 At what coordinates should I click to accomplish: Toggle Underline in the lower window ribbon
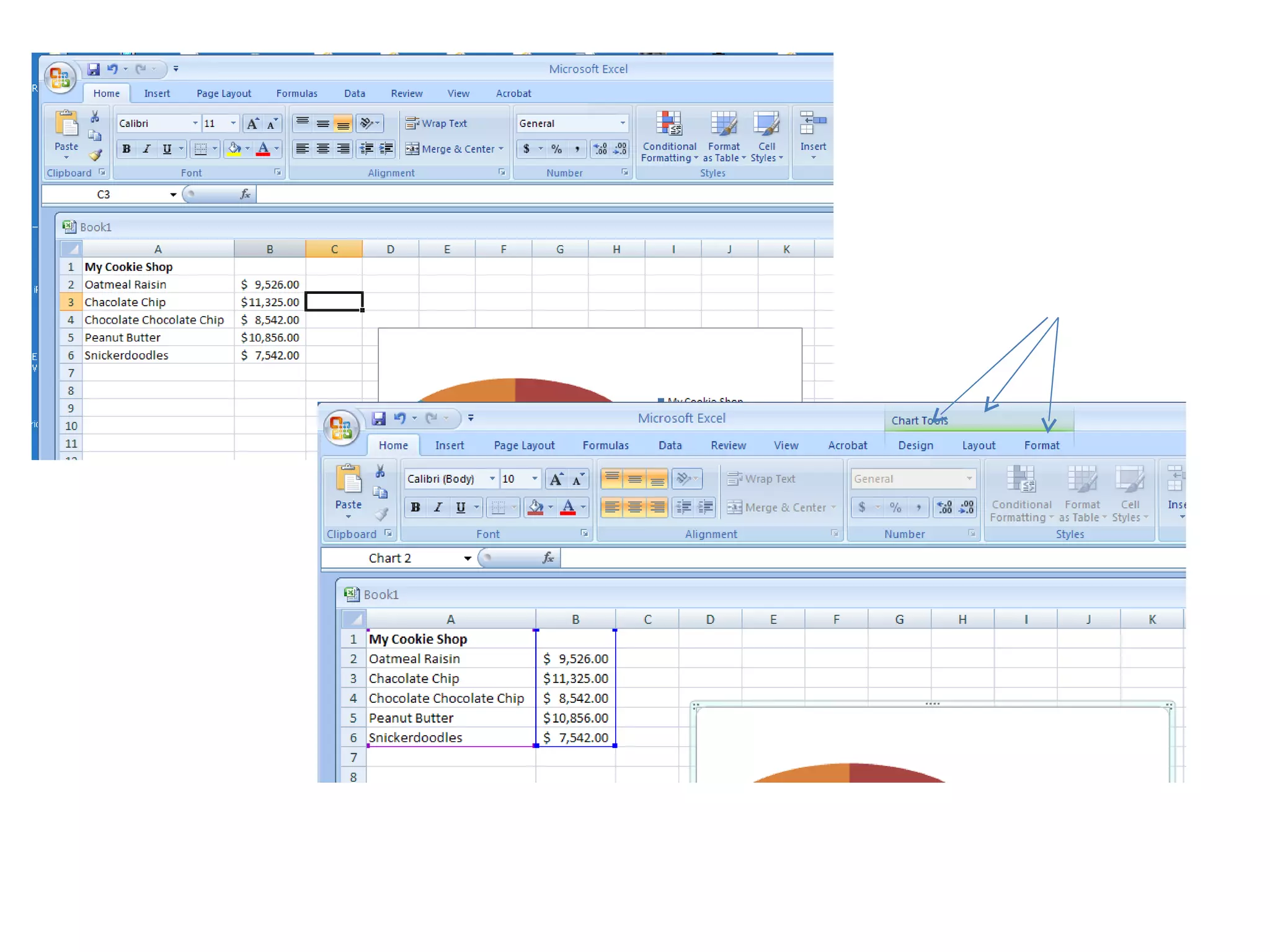(460, 508)
